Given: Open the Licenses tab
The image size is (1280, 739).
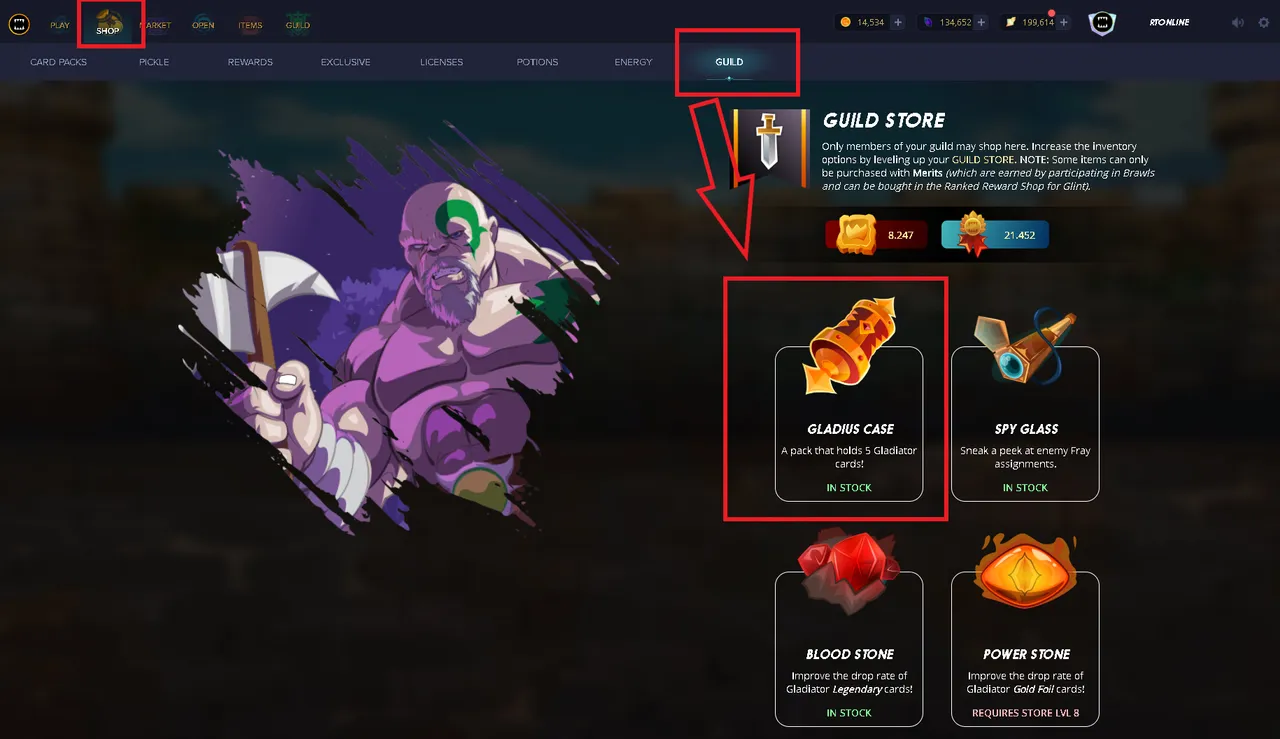Looking at the screenshot, I should coord(441,62).
